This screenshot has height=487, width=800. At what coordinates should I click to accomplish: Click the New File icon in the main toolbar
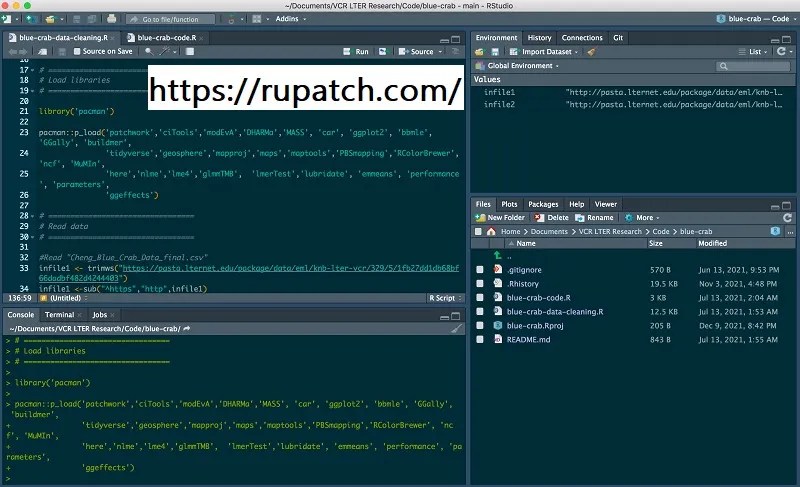pyautogui.click(x=6, y=19)
